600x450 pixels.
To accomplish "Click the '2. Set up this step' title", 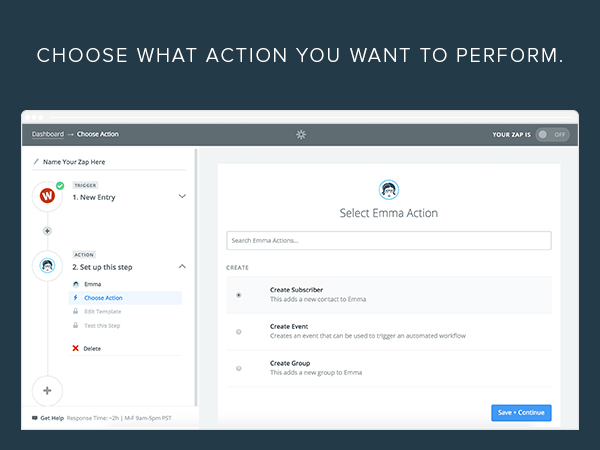I will 102,267.
